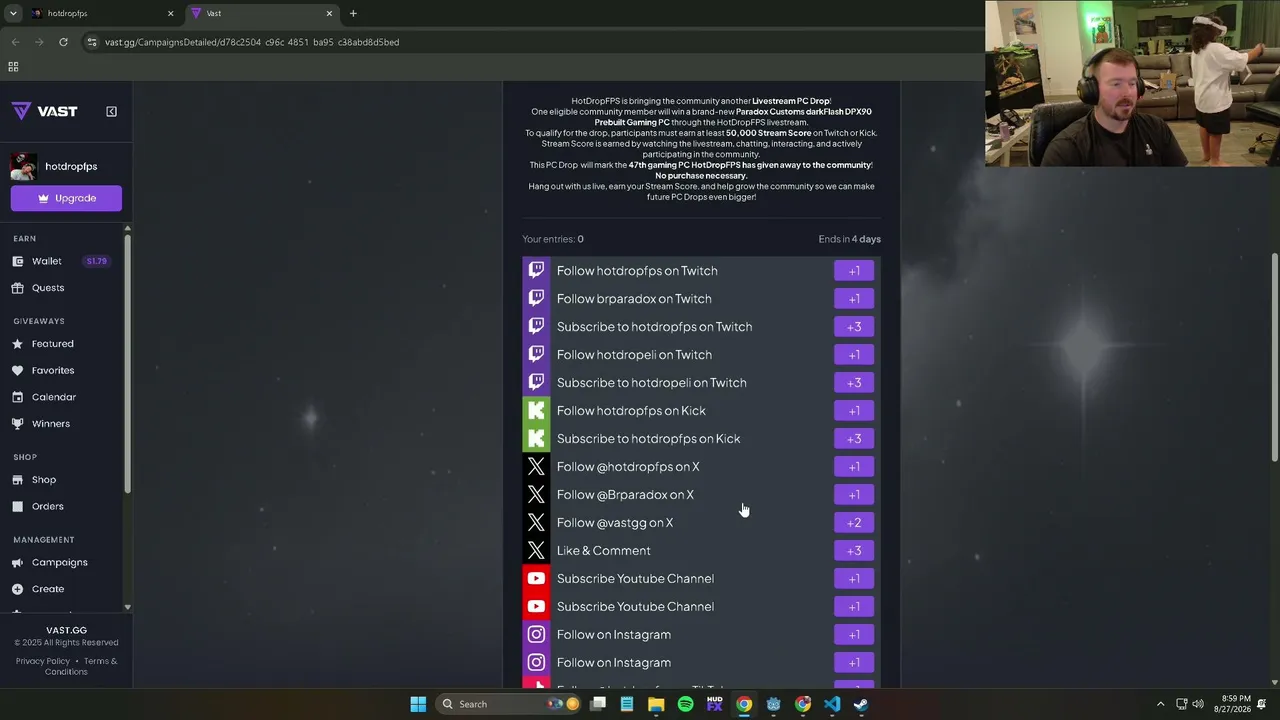Click the Kick icon beside Subscribe to hotdropfps on Kick
The image size is (1280, 720).
536,438
